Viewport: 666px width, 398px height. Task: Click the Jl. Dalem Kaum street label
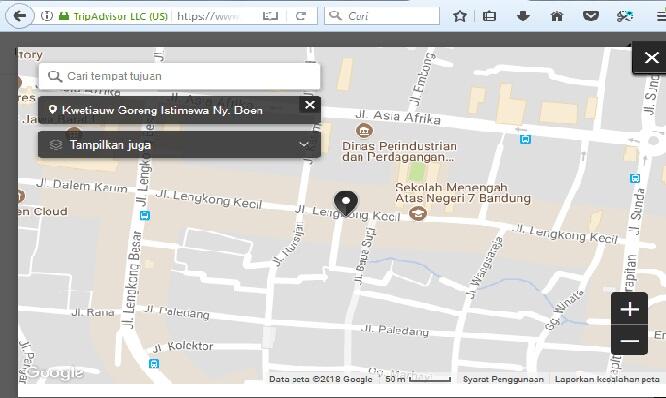coord(82,185)
